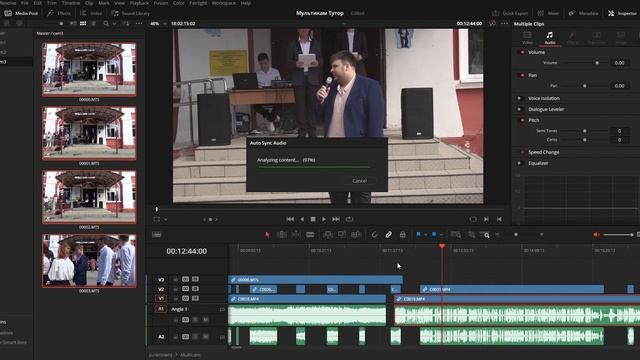This screenshot has height=360, width=640.
Task: Select the 00000.MTS clip on track V3
Action: pos(315,280)
